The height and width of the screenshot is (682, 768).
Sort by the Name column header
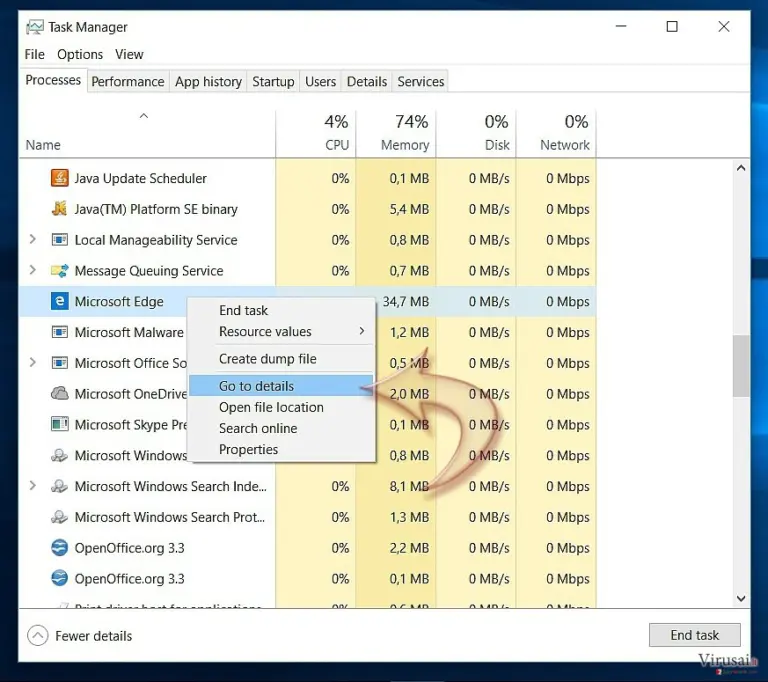tap(147, 133)
